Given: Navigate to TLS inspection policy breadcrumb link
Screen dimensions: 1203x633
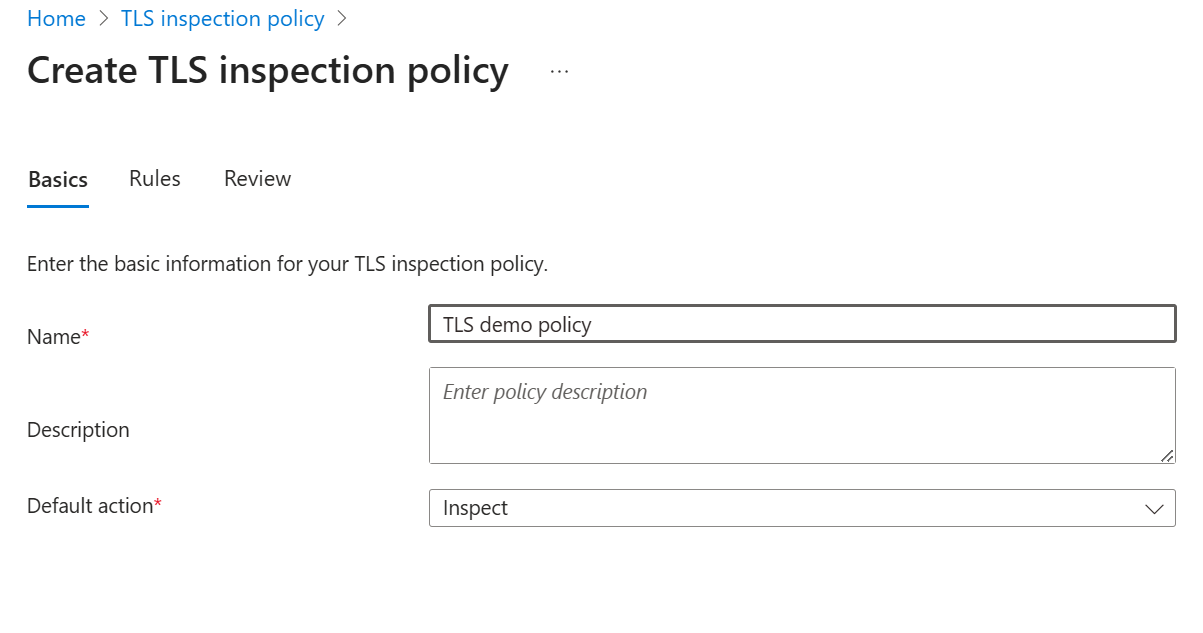Looking at the screenshot, I should 222,19.
